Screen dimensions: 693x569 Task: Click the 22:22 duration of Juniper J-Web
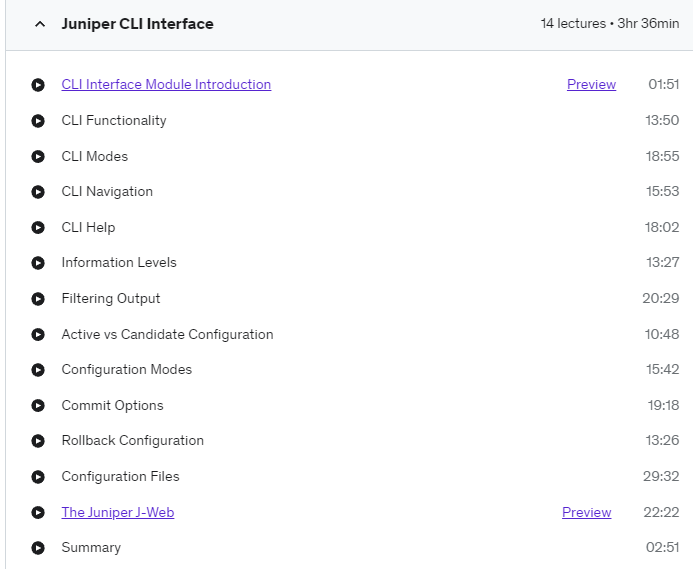[x=661, y=512]
